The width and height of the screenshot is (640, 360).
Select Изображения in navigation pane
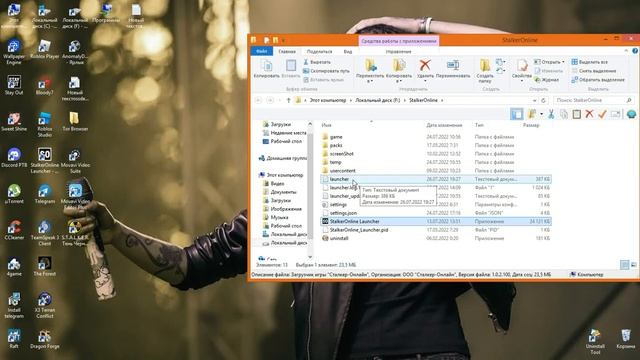[286, 209]
